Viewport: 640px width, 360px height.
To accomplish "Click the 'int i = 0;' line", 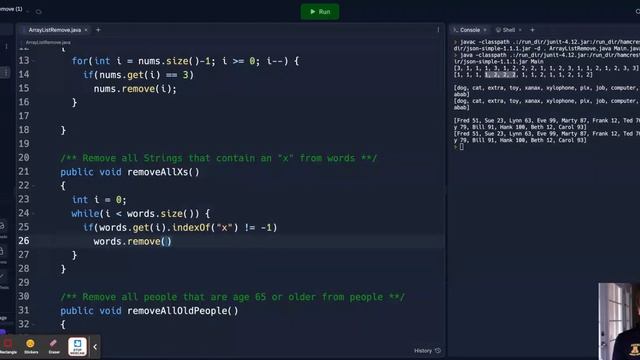I will (99, 200).
